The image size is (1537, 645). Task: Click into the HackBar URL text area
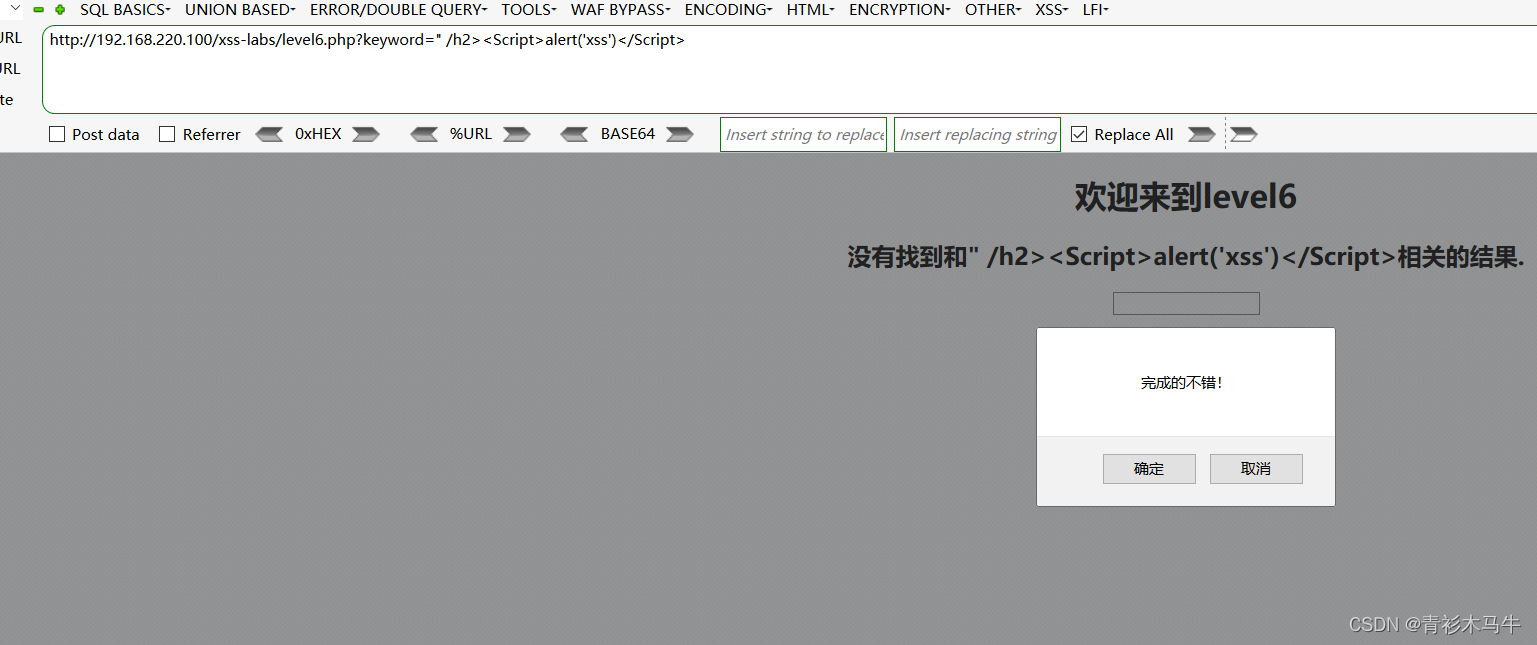click(789, 70)
